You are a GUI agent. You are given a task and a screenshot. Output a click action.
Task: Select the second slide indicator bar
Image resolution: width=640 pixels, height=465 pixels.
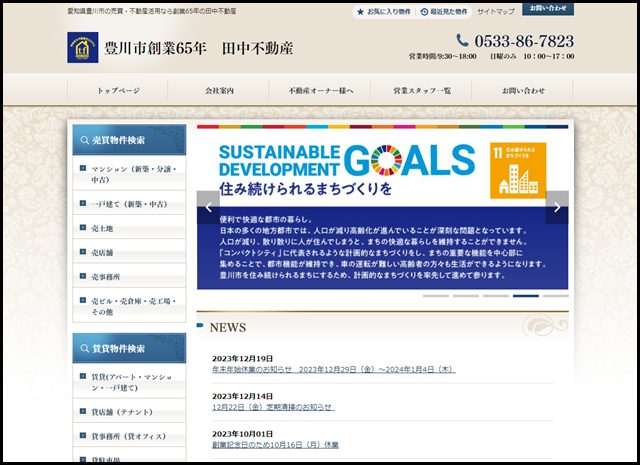point(466,296)
